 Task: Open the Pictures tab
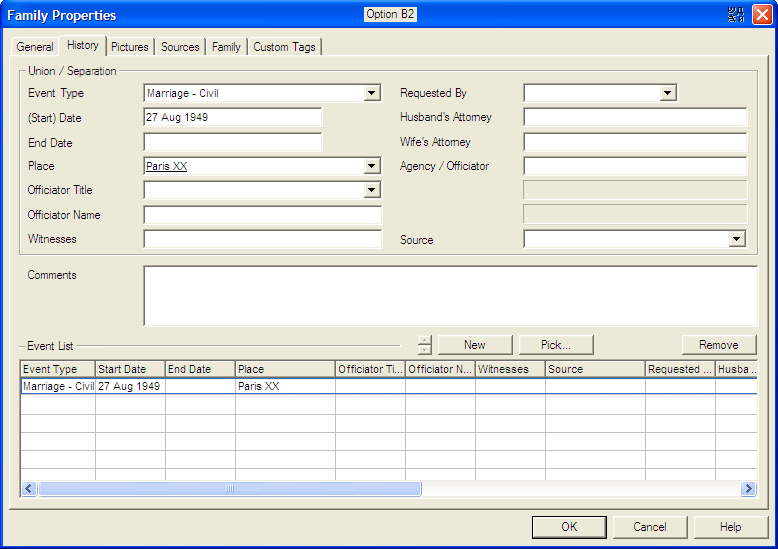130,47
